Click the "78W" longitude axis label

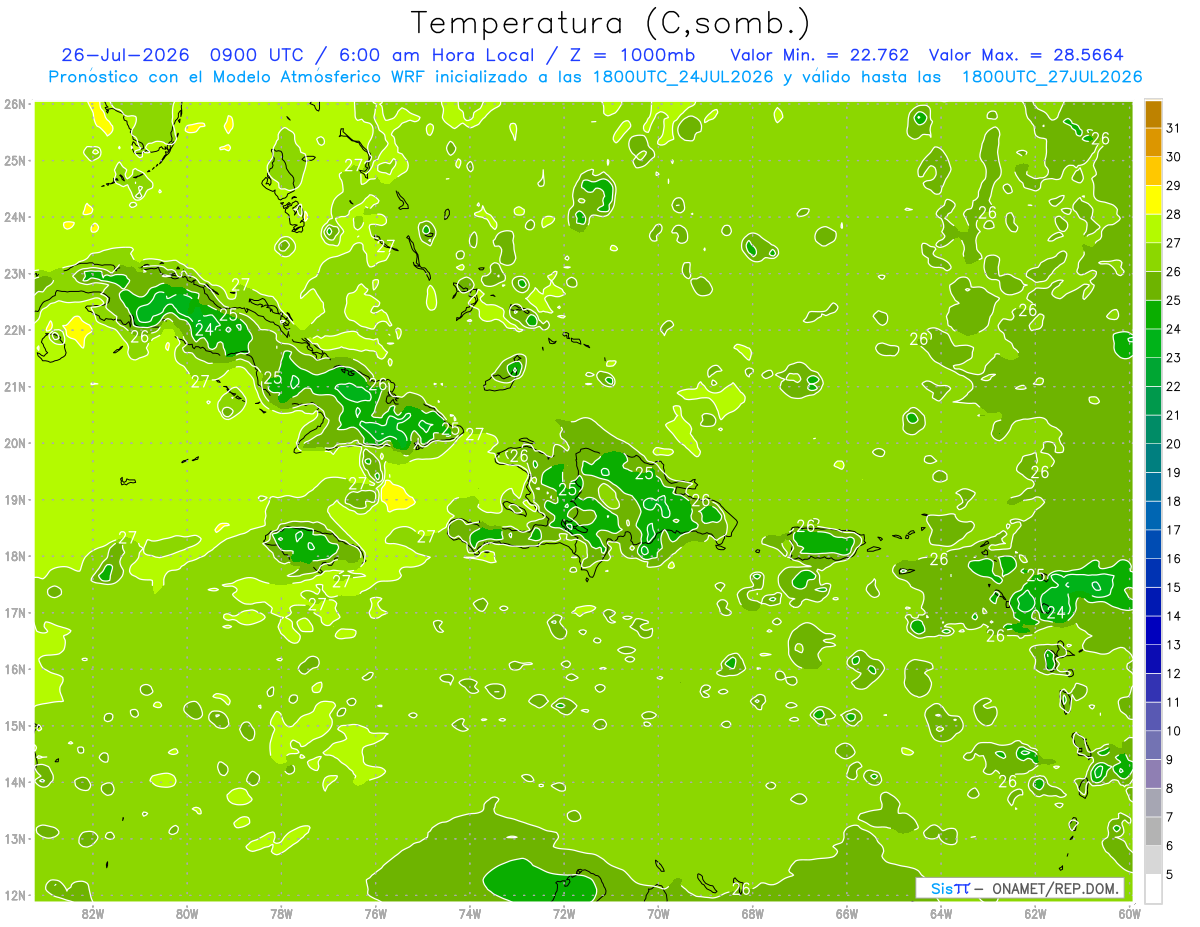(x=281, y=913)
